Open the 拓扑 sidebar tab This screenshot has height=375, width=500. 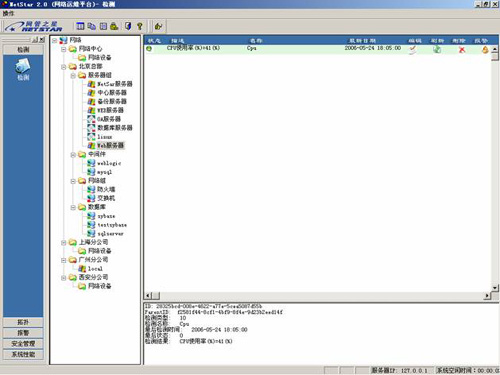(x=23, y=322)
